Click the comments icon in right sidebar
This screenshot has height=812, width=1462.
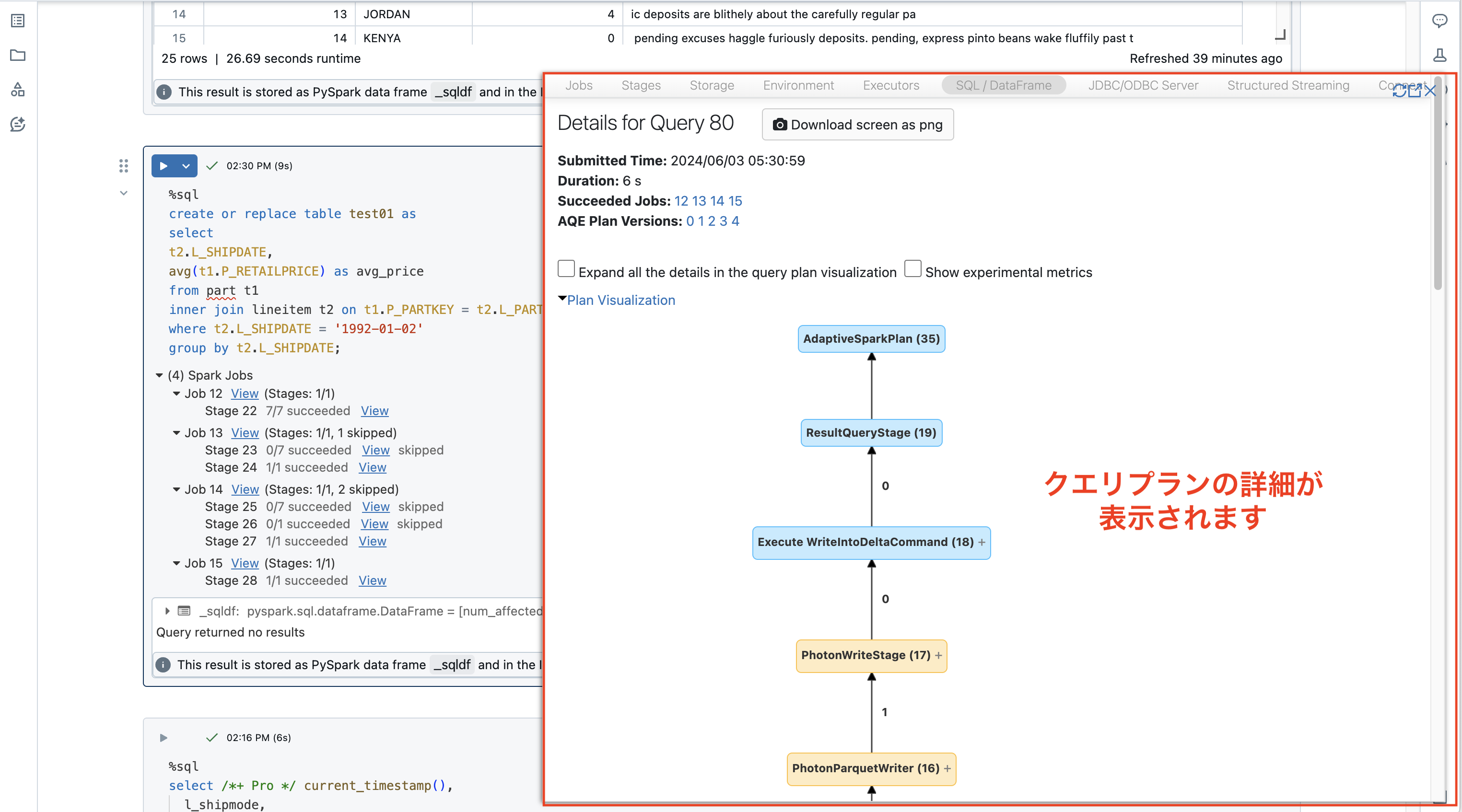[x=1439, y=21]
